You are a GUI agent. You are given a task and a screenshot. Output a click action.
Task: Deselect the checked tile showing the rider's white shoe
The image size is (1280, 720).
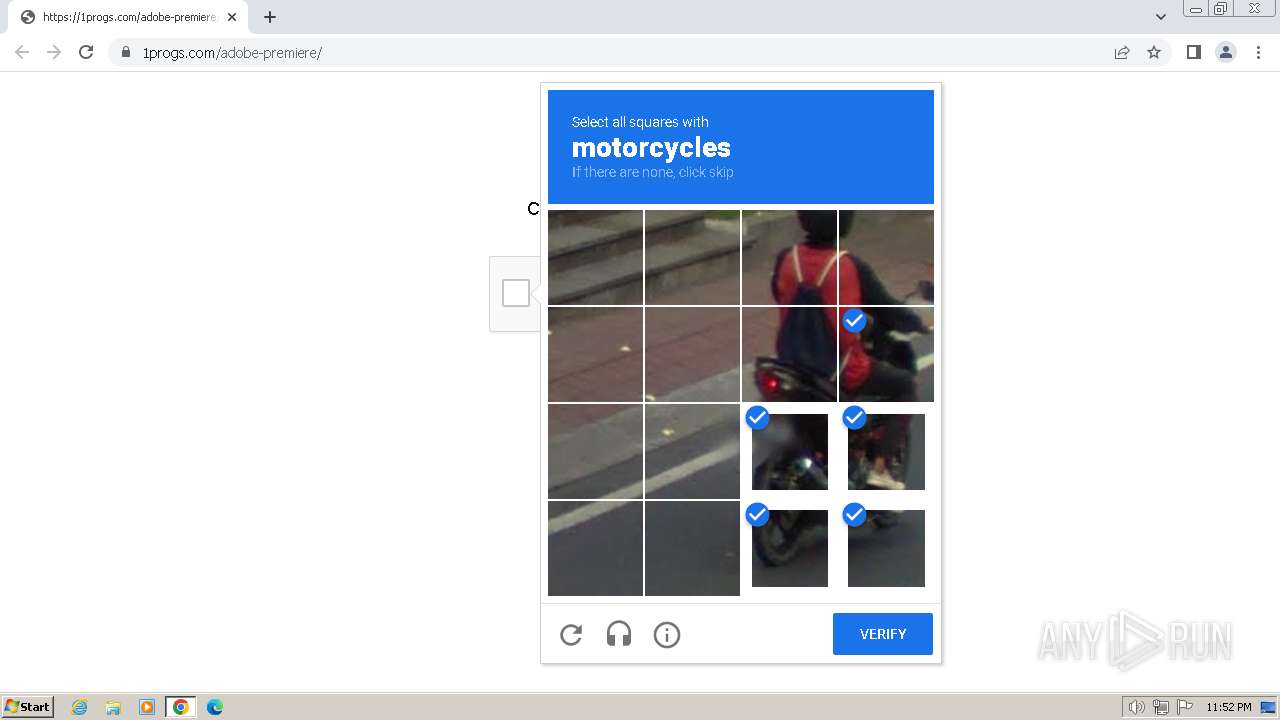click(886, 451)
